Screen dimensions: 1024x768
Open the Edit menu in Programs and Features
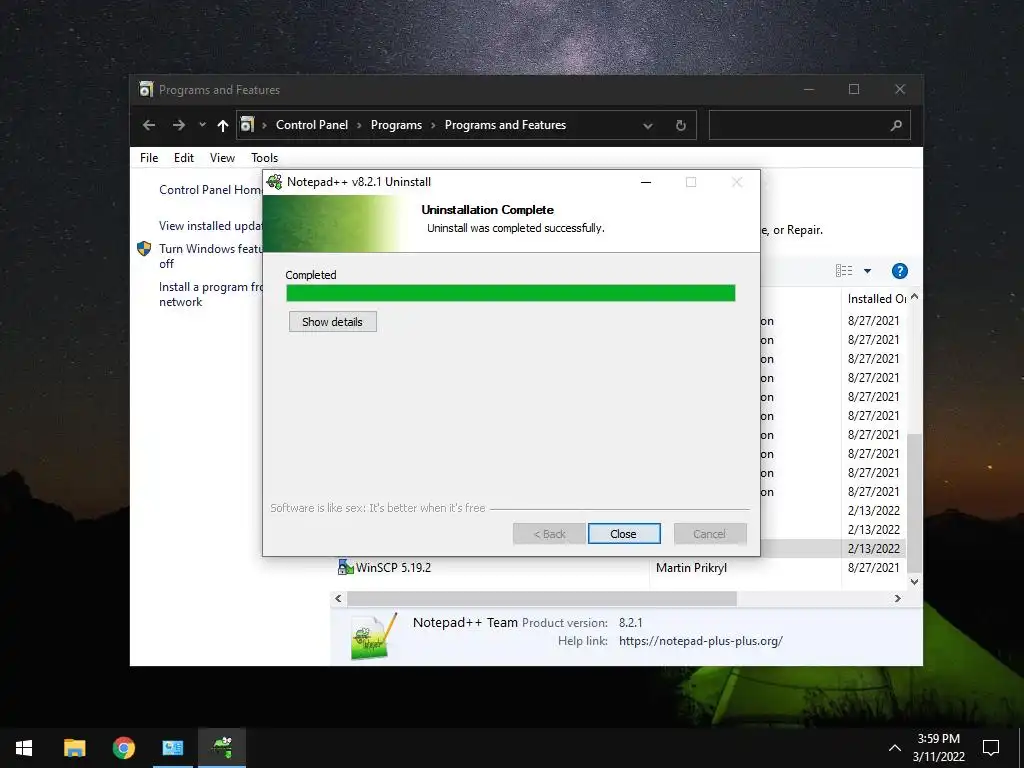(184, 157)
